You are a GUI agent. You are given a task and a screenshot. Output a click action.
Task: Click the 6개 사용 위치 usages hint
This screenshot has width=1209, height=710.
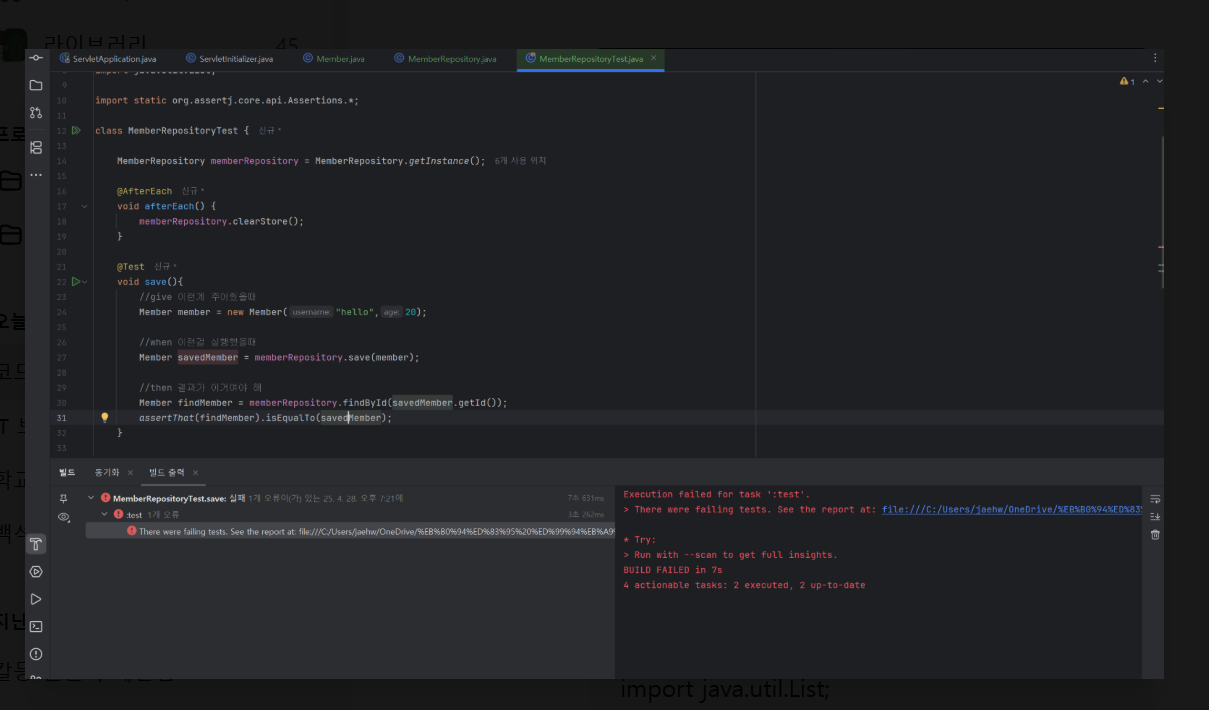point(520,161)
